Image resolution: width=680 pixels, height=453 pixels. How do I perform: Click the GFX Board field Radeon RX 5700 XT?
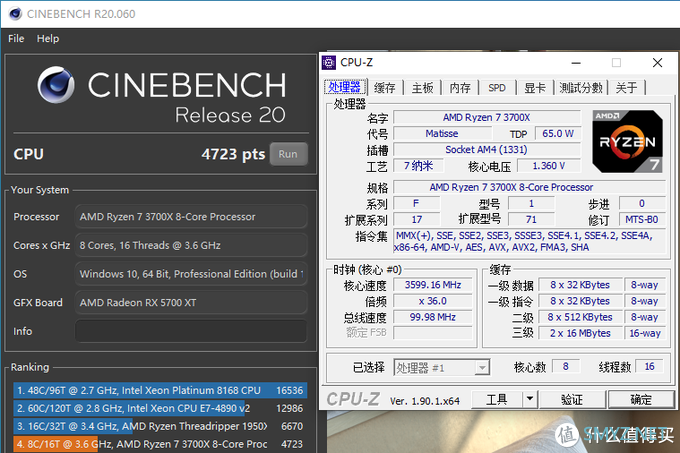[191, 303]
